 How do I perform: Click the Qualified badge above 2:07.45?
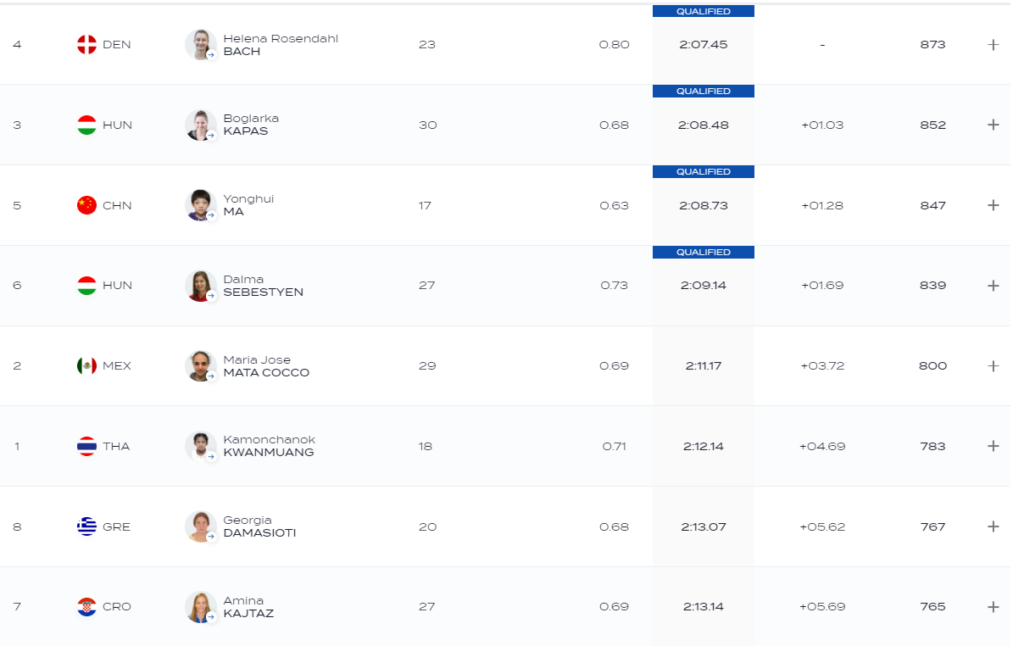(703, 12)
